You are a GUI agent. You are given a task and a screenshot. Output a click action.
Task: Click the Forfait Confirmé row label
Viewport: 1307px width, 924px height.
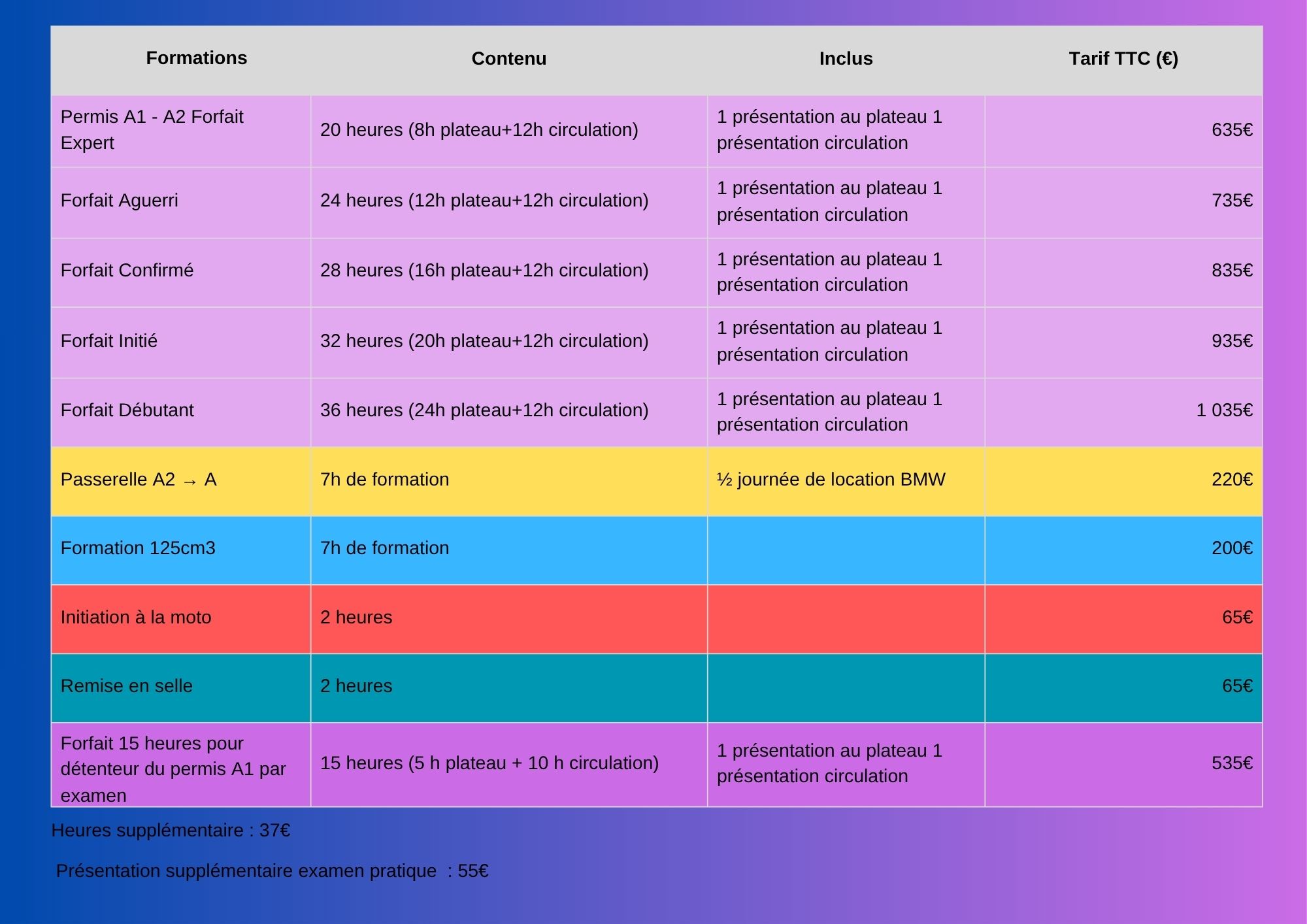click(127, 271)
